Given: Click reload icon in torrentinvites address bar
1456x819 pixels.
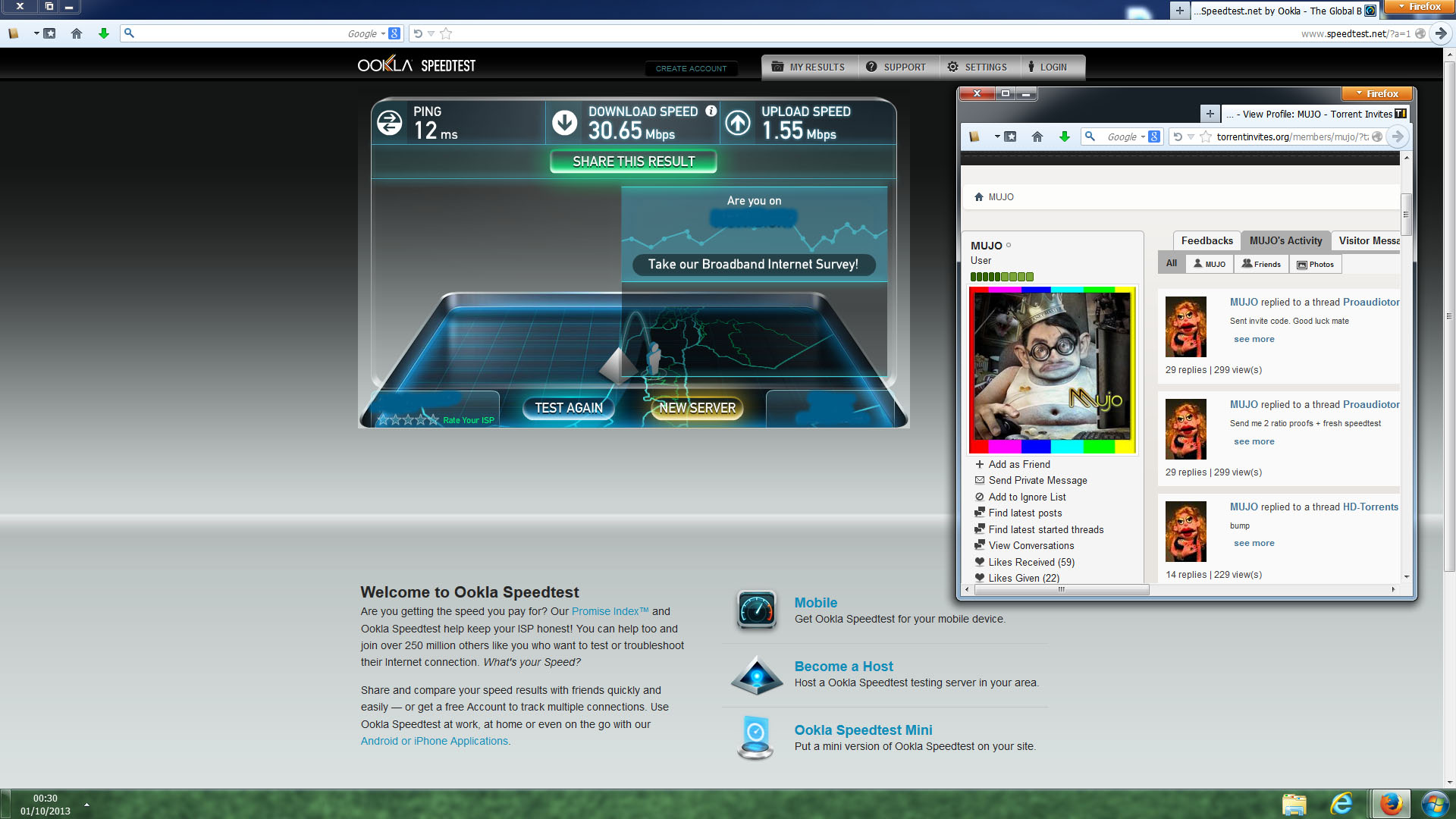Looking at the screenshot, I should coord(1178,136).
